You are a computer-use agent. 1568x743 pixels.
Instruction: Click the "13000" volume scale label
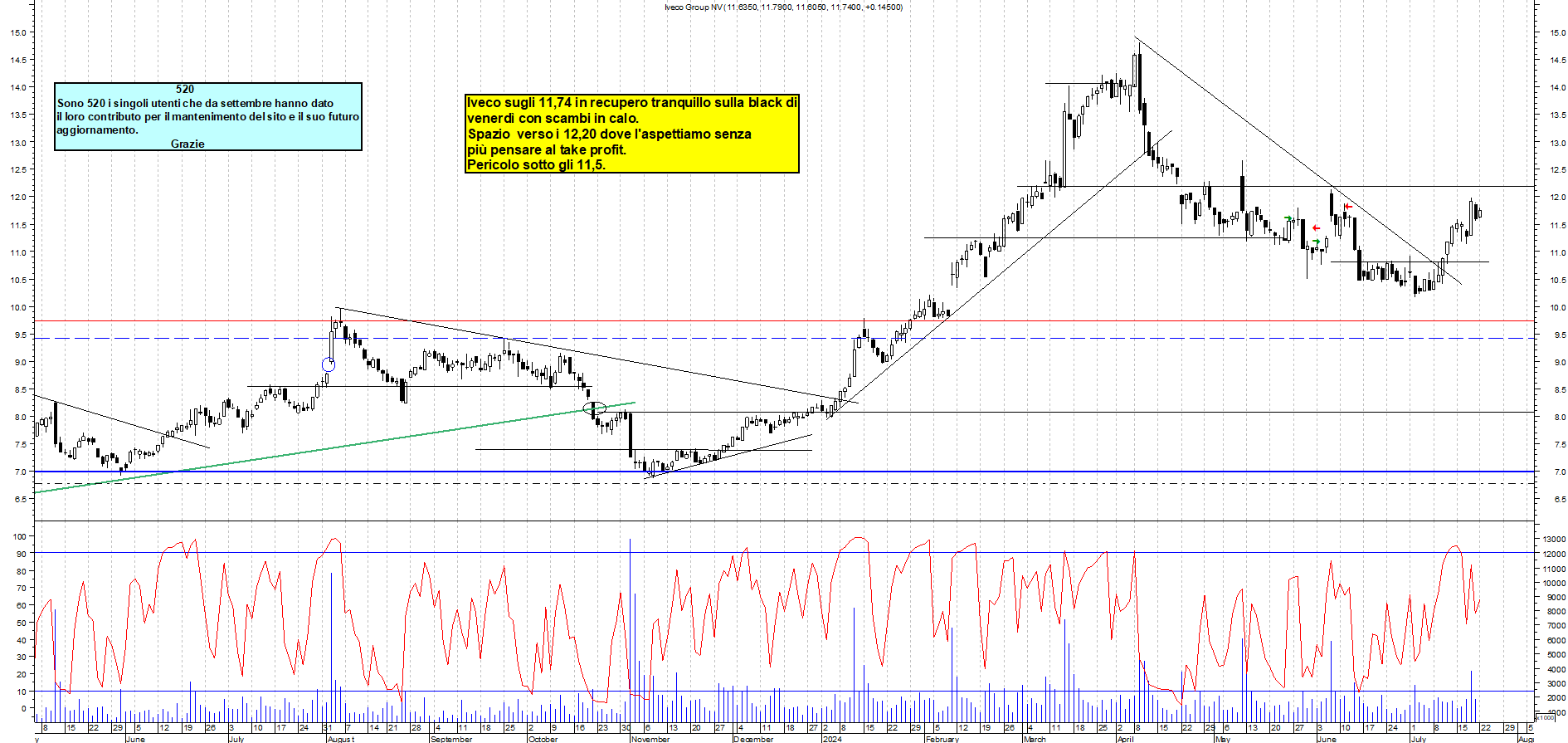click(1554, 539)
